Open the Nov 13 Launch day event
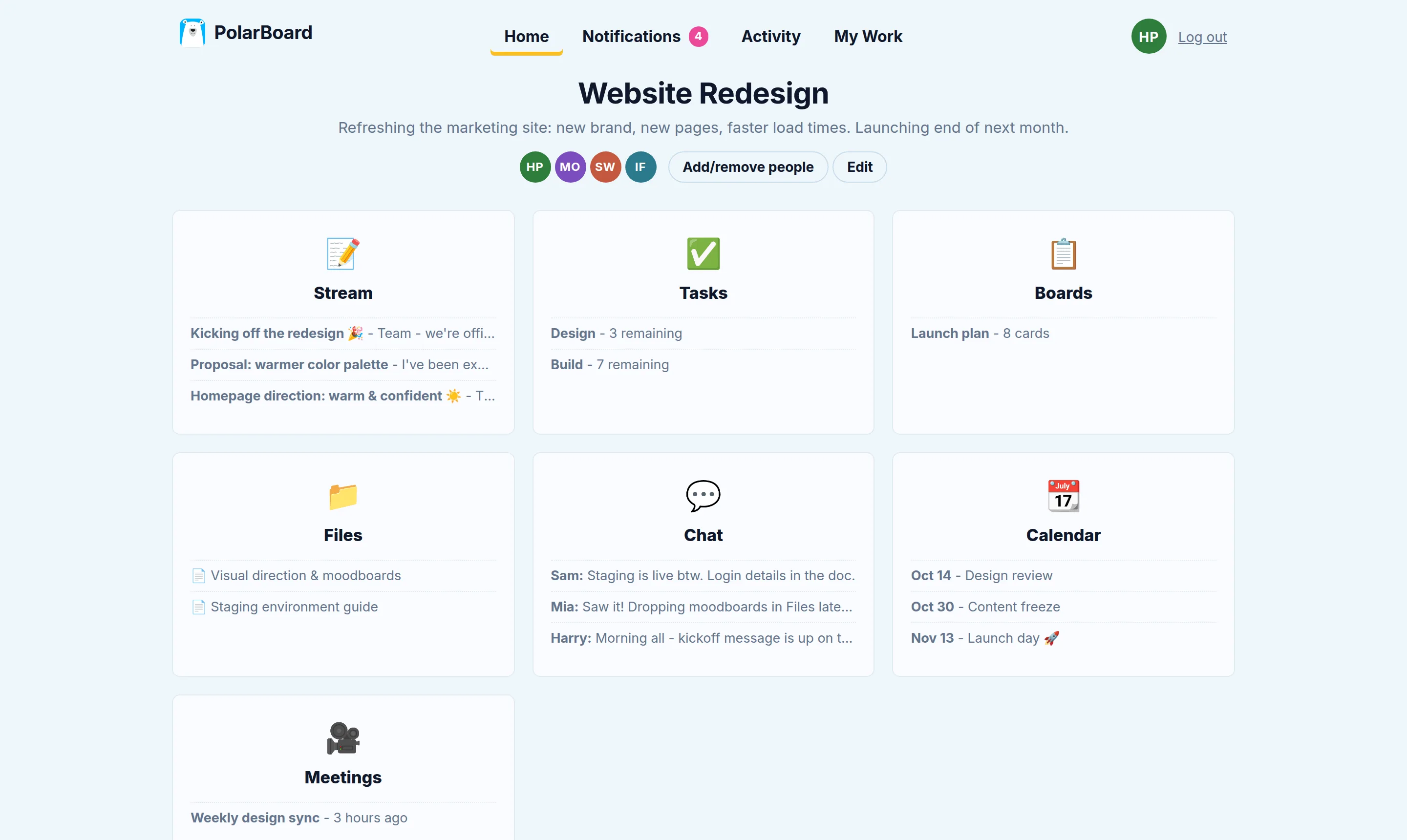 1063,638
